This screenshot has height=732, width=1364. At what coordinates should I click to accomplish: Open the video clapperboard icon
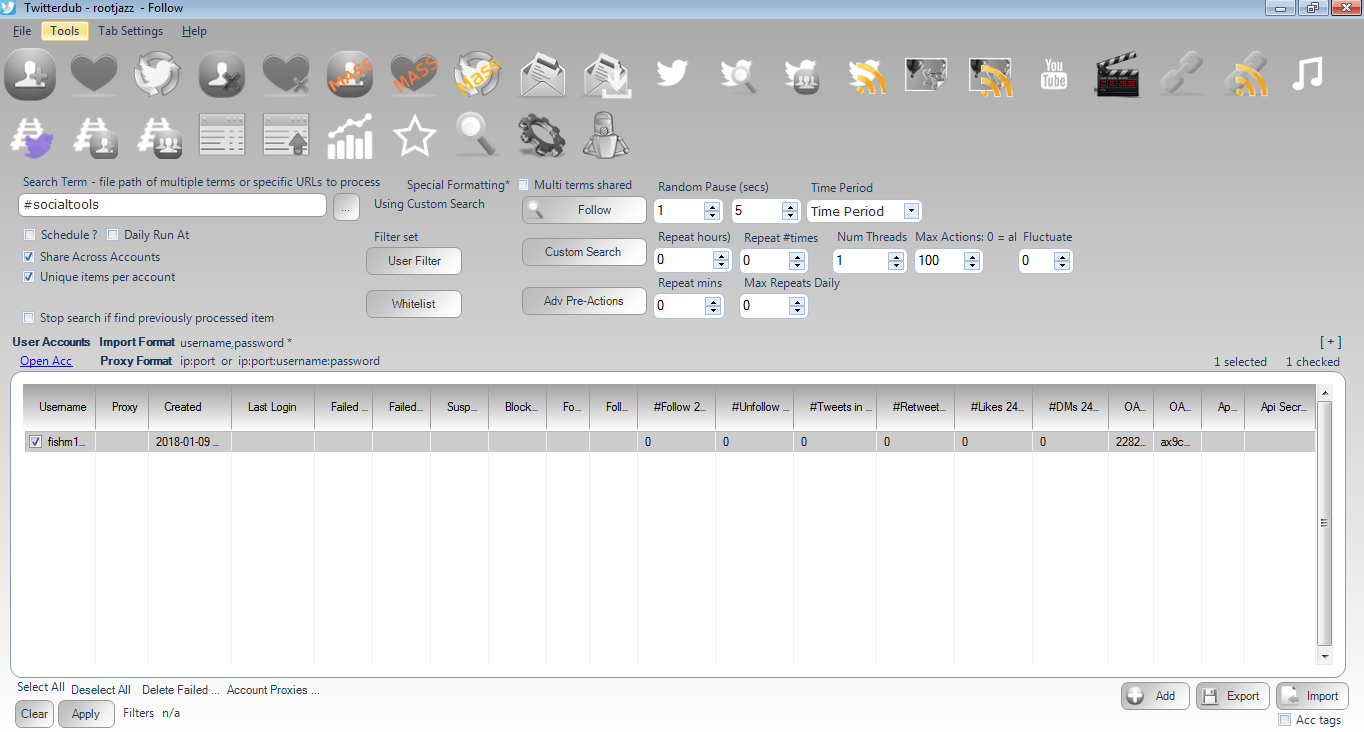coord(1118,74)
